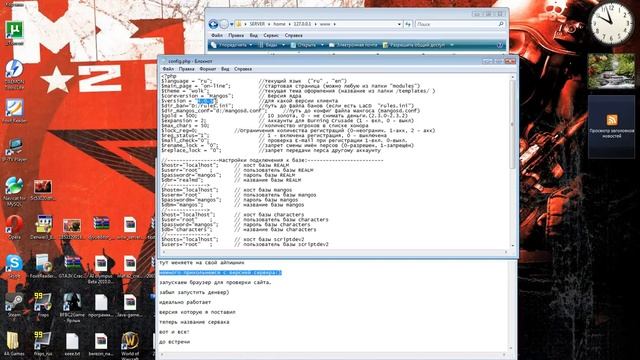This screenshot has height=360, width=640.
Task: Select the fraps_rus desktop shortcut
Action: [43, 343]
